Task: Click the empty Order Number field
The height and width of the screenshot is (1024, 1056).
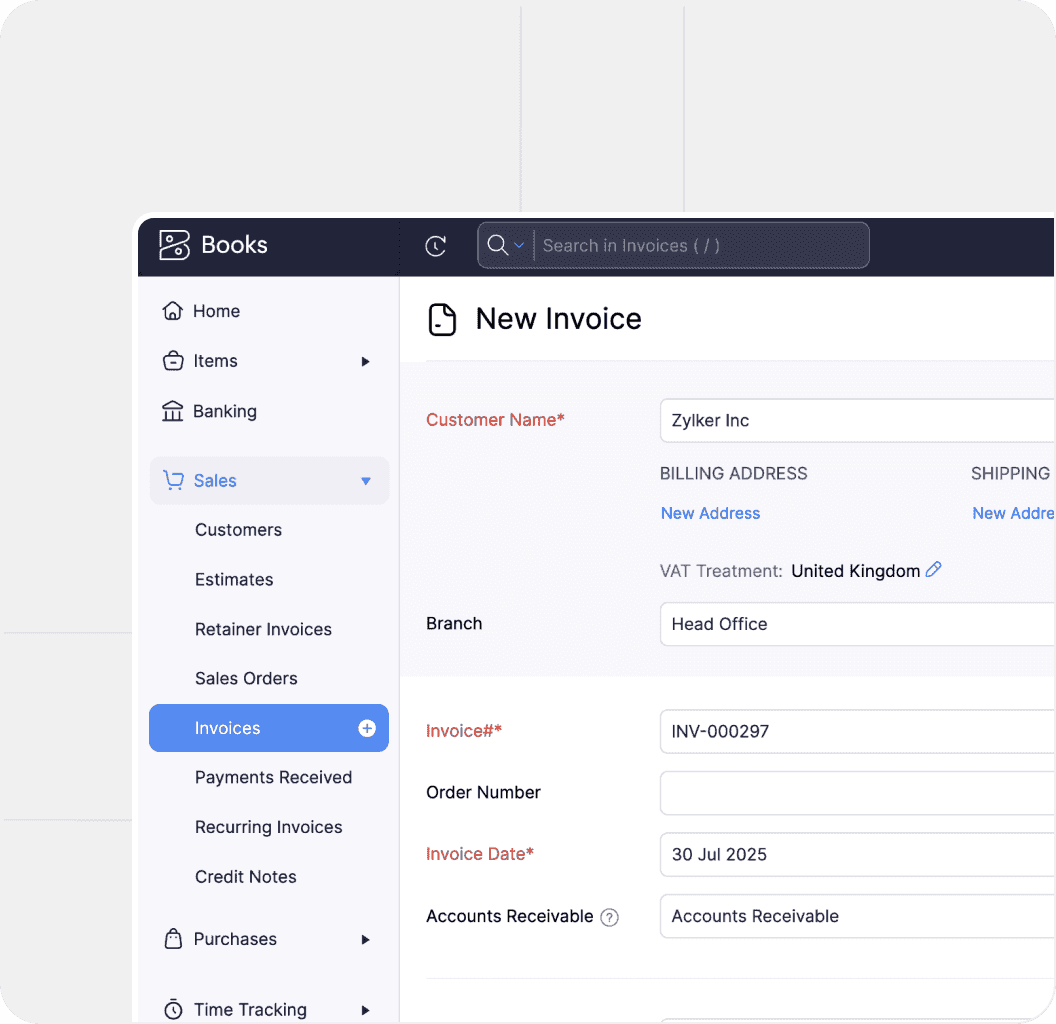Action: click(x=856, y=793)
